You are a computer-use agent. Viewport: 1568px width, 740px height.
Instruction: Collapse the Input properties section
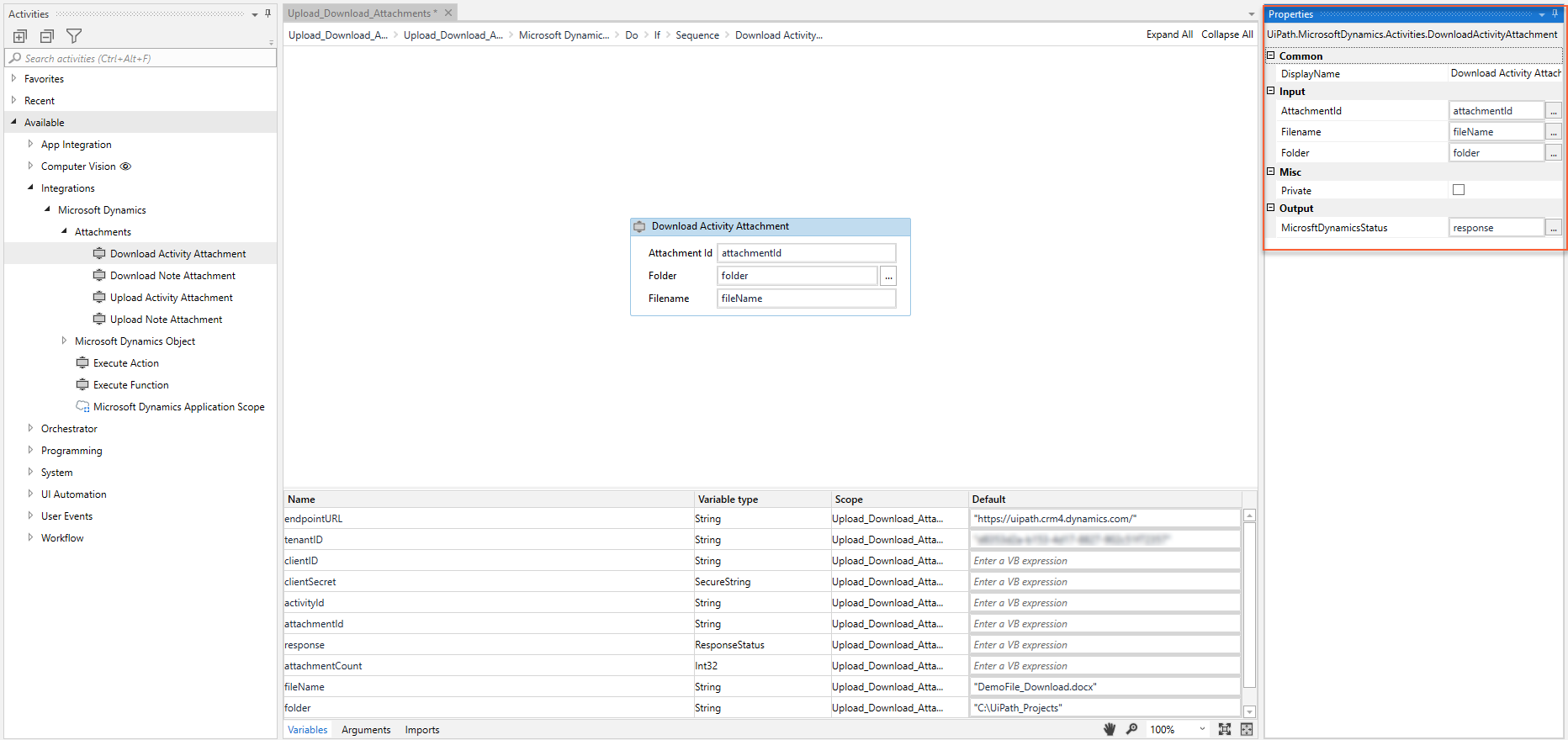pos(1271,91)
